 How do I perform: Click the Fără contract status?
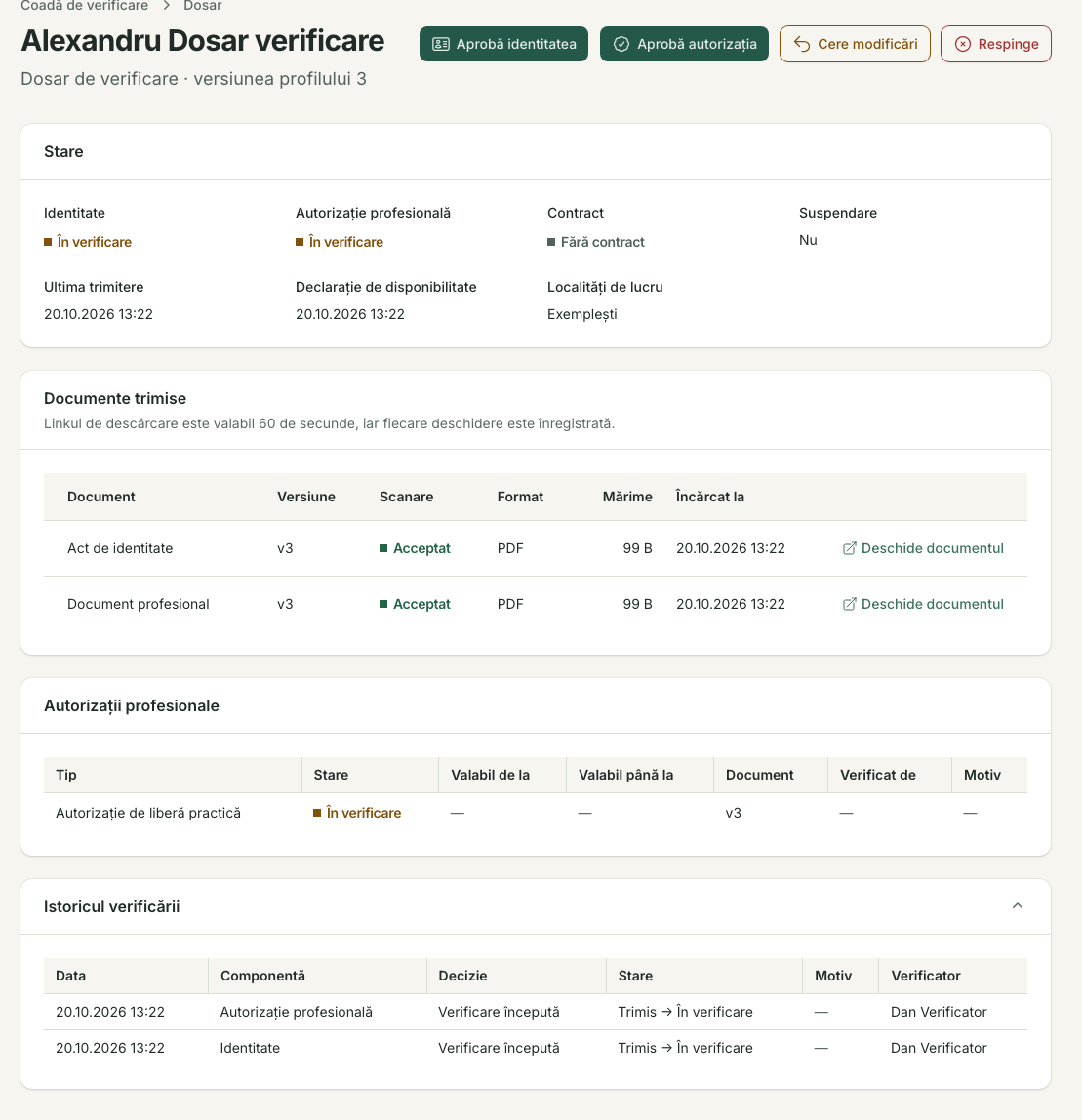click(x=595, y=242)
